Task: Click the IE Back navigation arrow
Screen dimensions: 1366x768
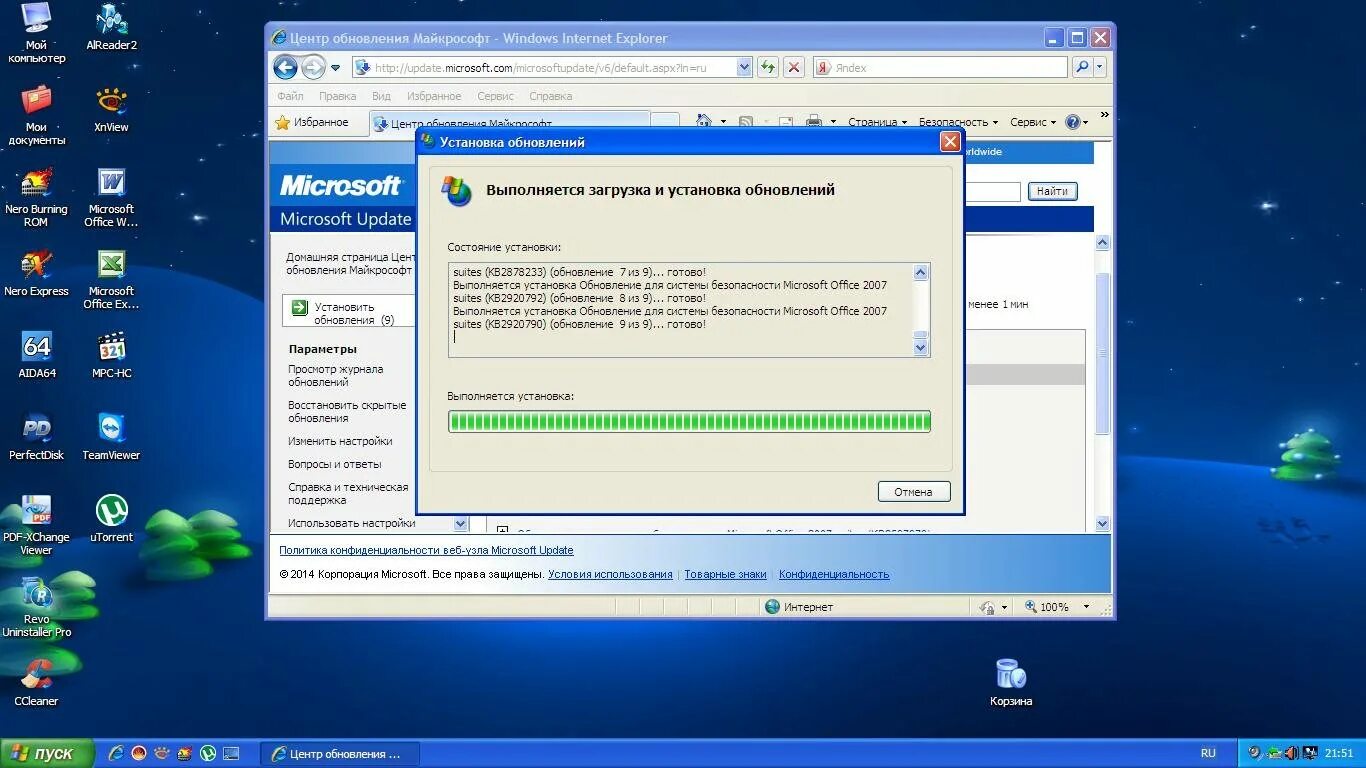Action: (285, 67)
